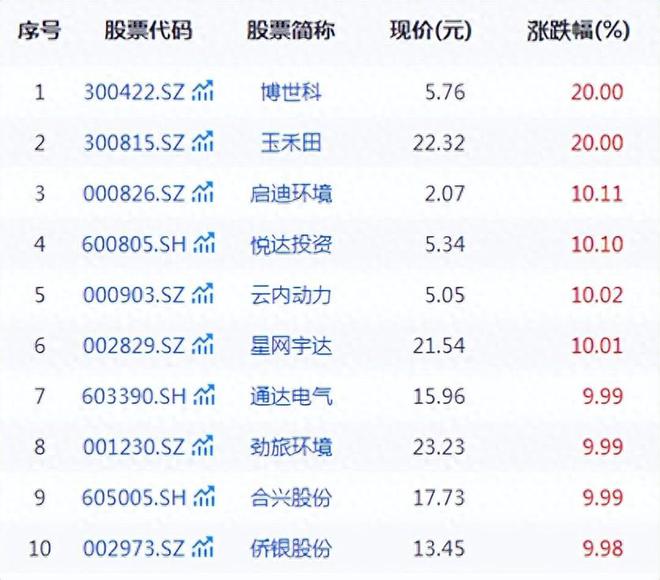Open chart icon beside 600805.SH
660x580 pixels.
[204, 244]
